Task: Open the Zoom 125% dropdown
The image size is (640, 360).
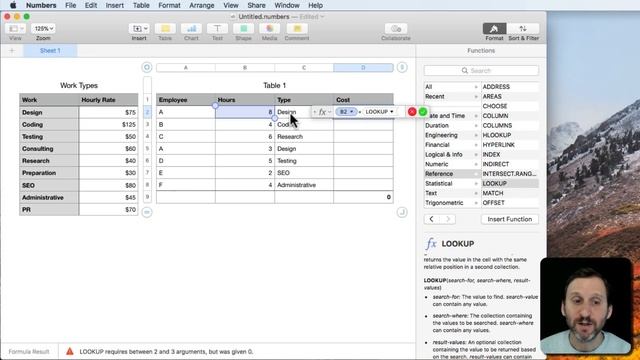Action: [x=43, y=29]
